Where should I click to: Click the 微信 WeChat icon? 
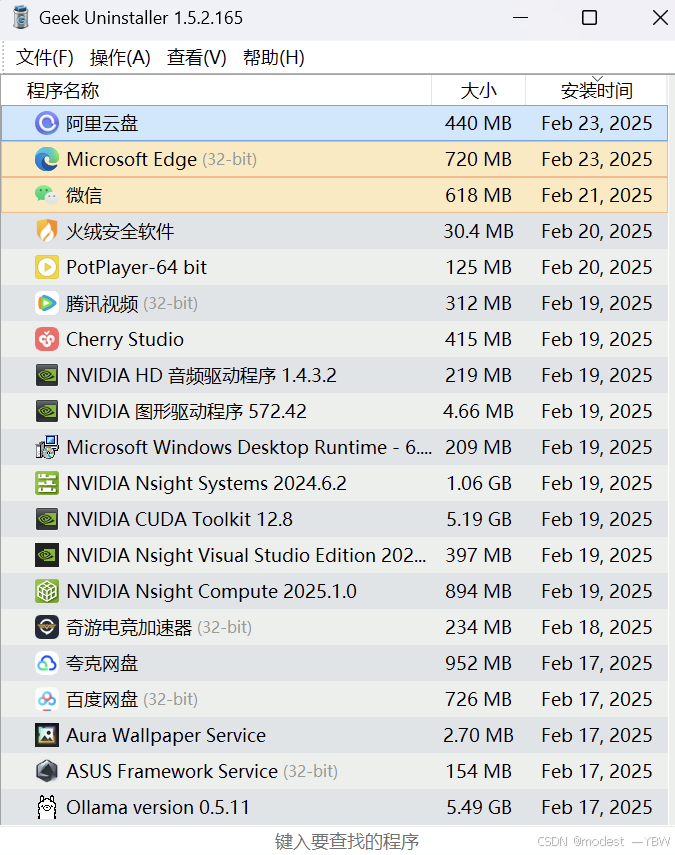(x=47, y=195)
